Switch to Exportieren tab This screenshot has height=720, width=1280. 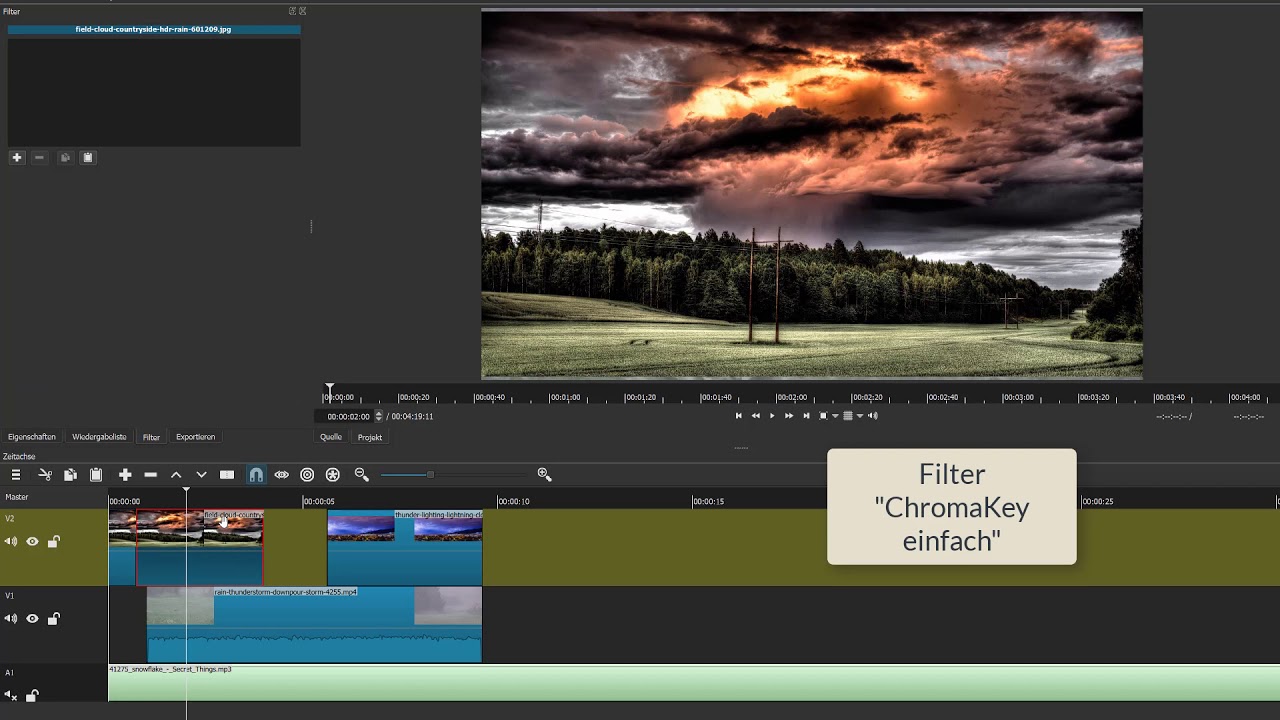(x=195, y=437)
